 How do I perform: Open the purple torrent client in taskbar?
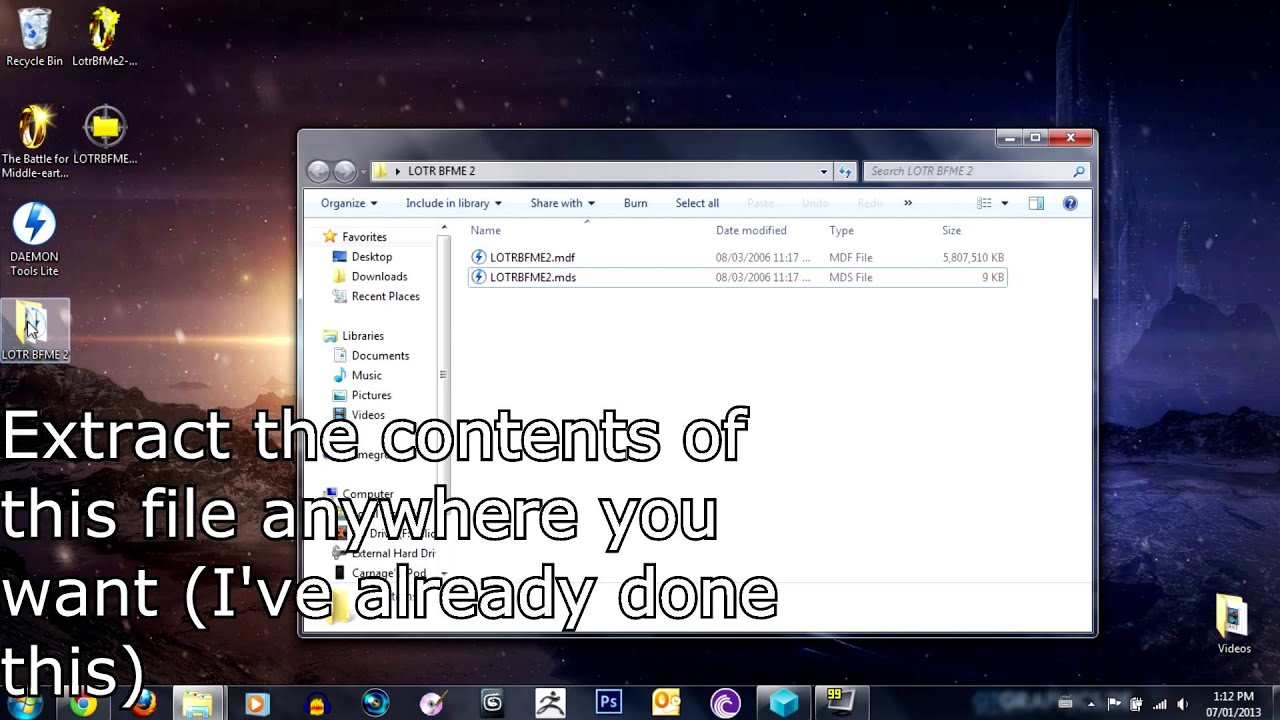[725, 703]
